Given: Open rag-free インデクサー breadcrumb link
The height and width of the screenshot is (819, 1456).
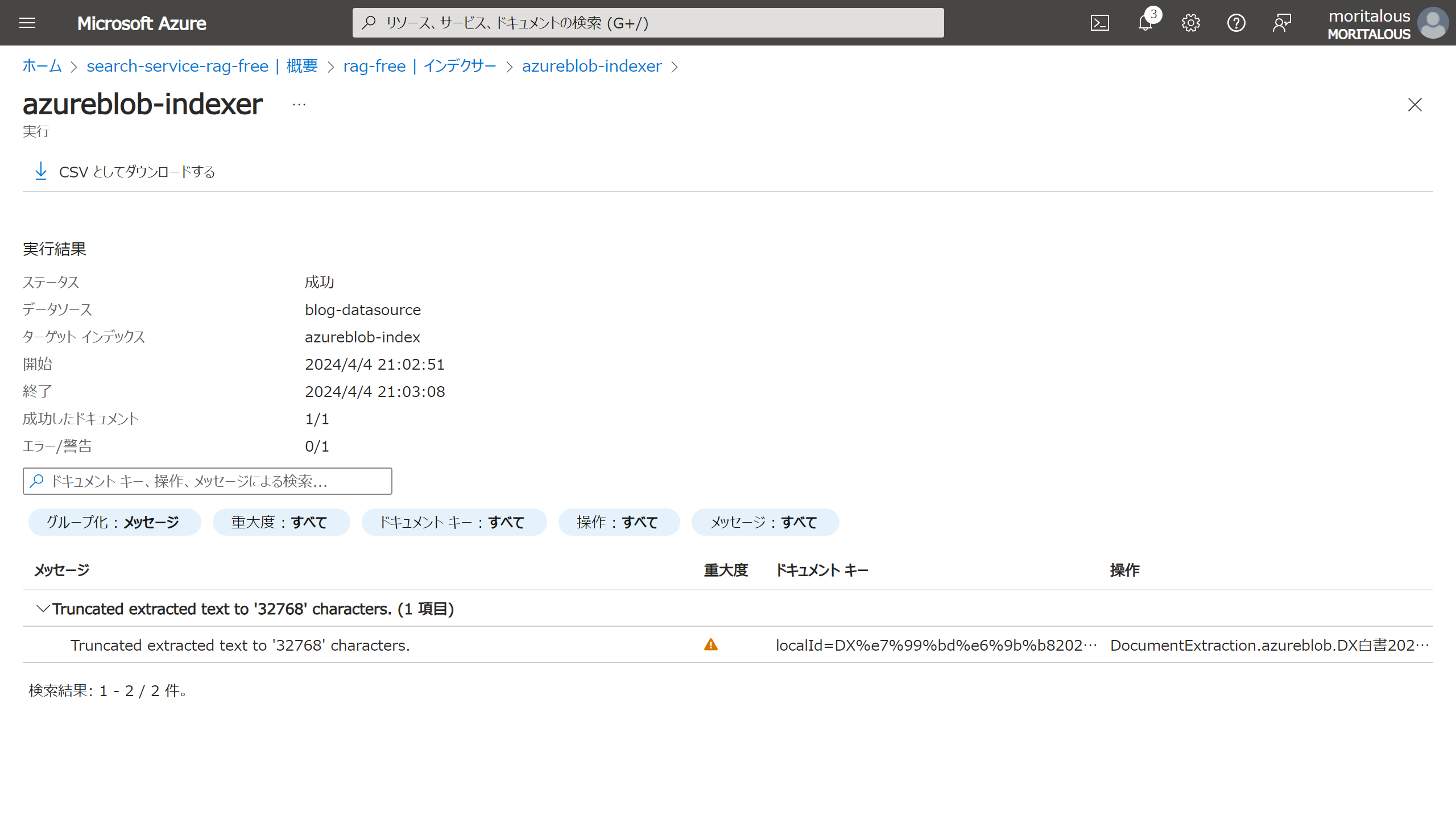Looking at the screenshot, I should point(419,66).
